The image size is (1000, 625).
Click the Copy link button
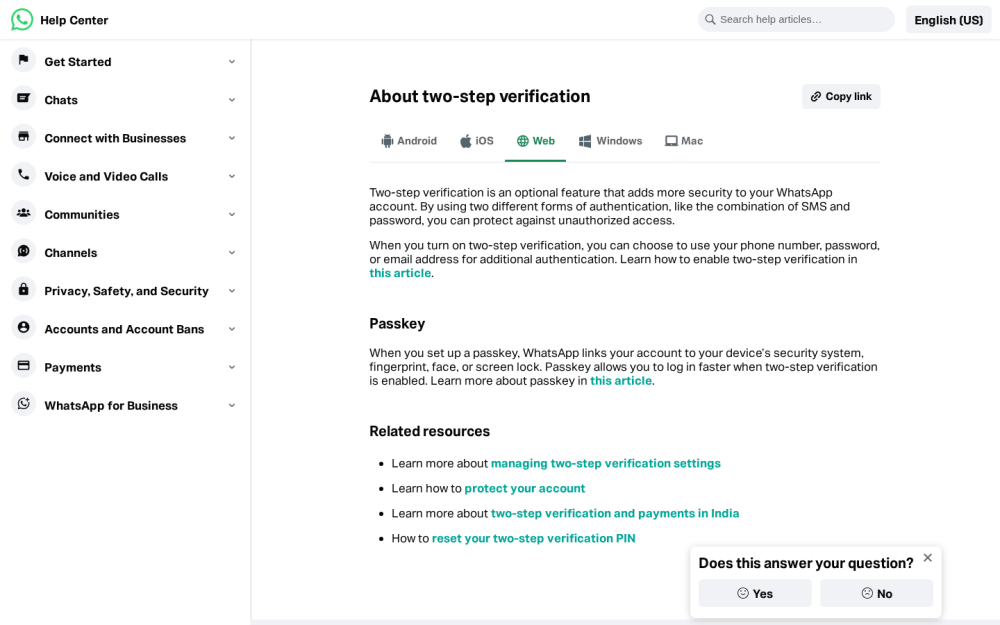(x=841, y=96)
